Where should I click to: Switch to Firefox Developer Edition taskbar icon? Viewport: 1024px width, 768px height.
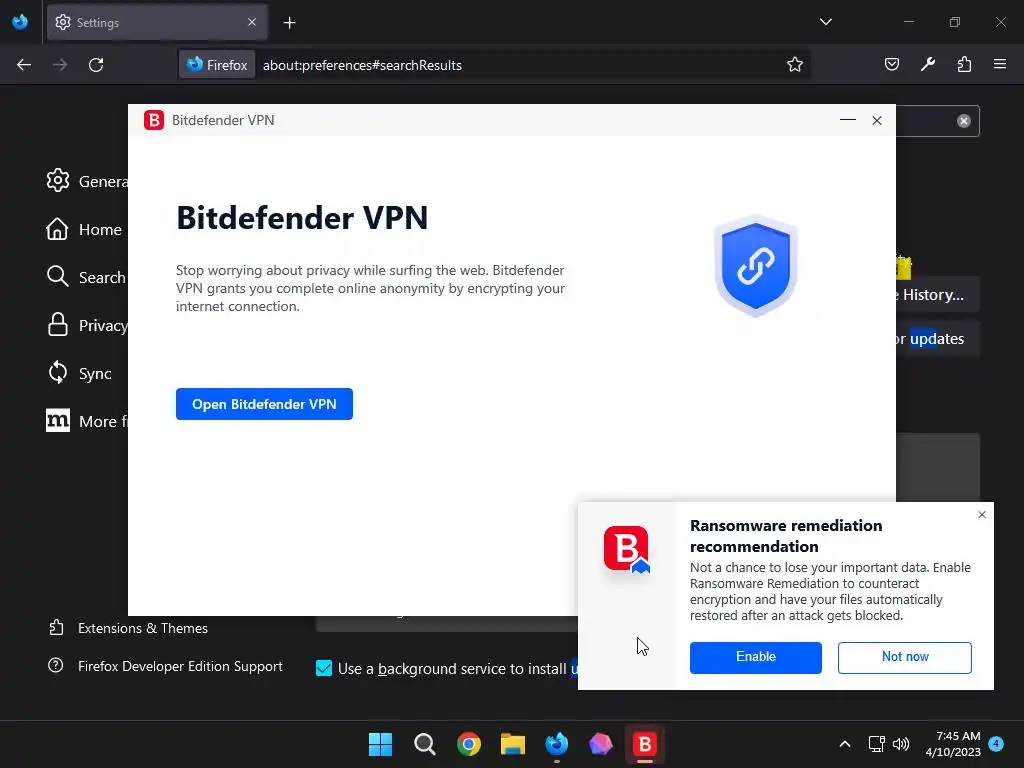556,744
